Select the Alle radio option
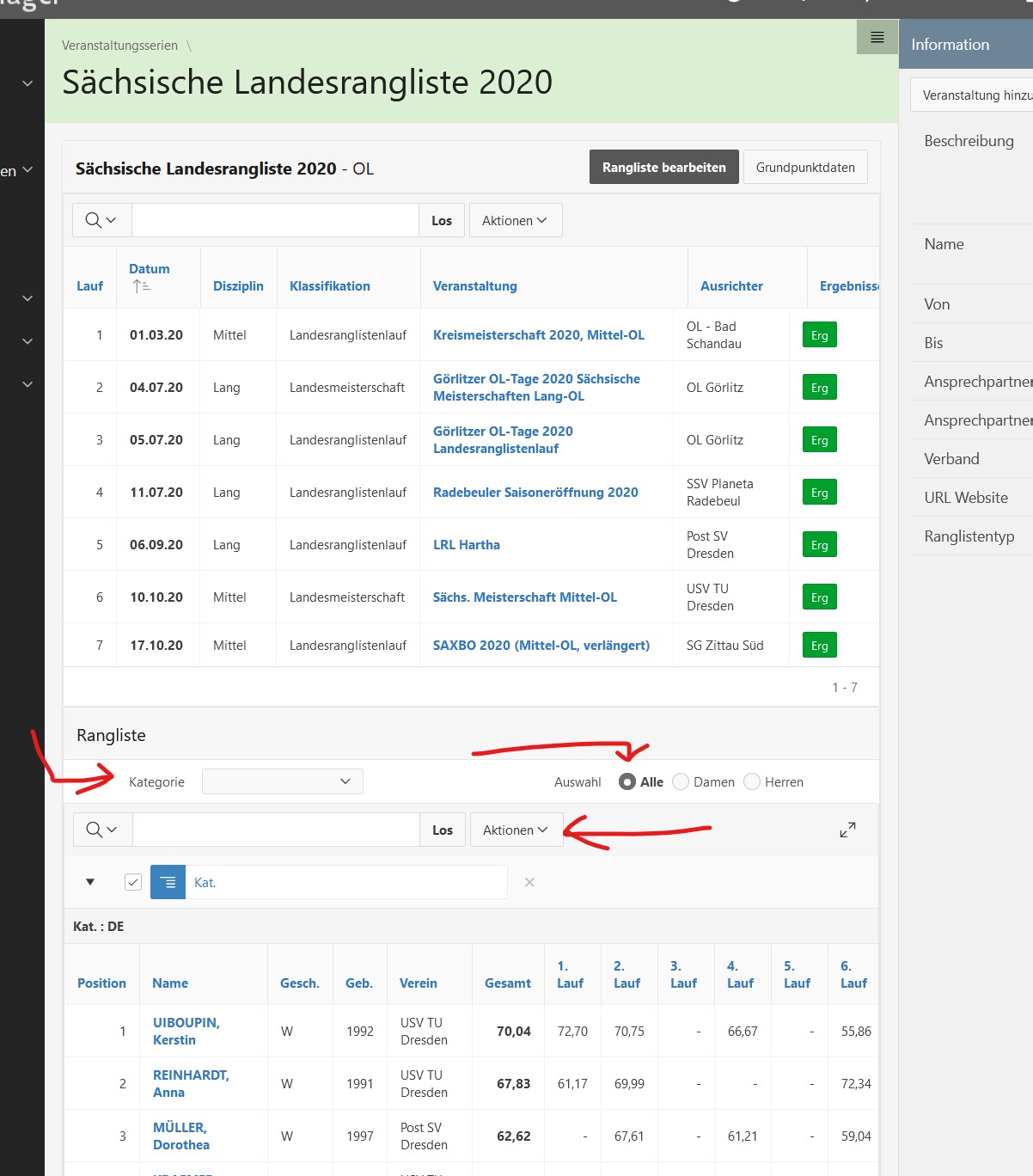This screenshot has height=1176, width=1033. 627,781
